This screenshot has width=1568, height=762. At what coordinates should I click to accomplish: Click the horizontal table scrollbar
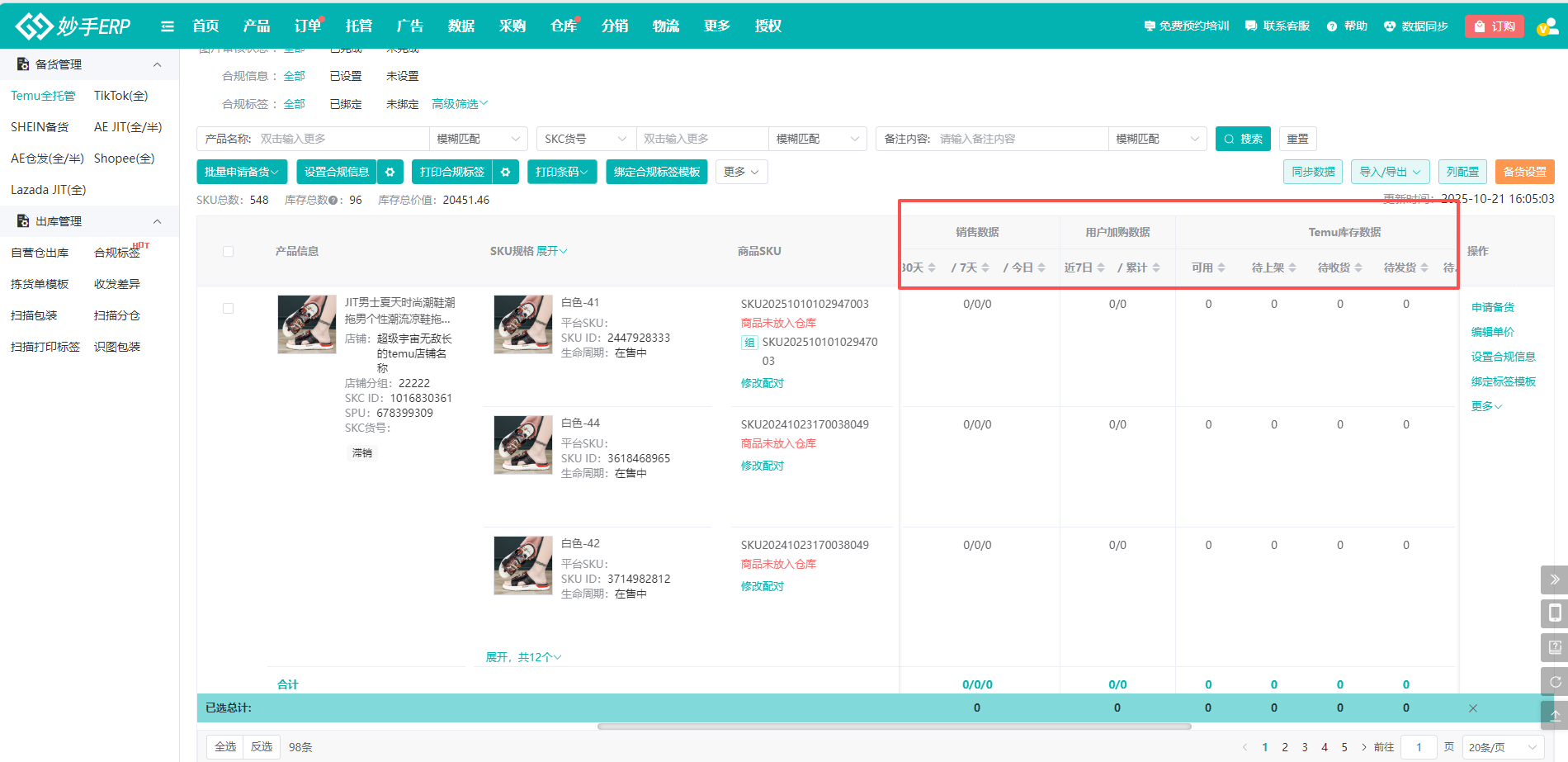click(x=894, y=727)
